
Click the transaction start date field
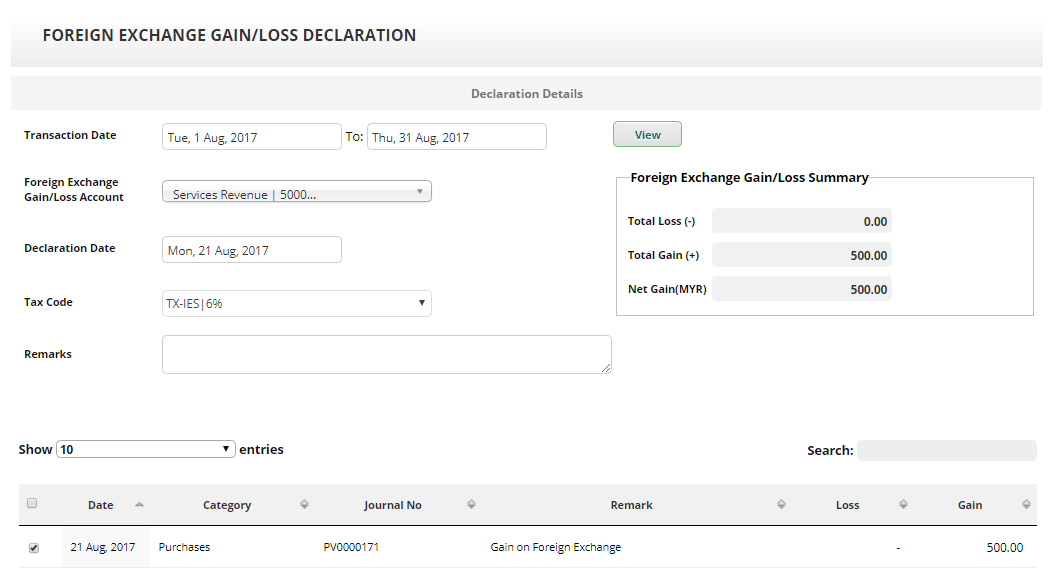click(x=251, y=137)
